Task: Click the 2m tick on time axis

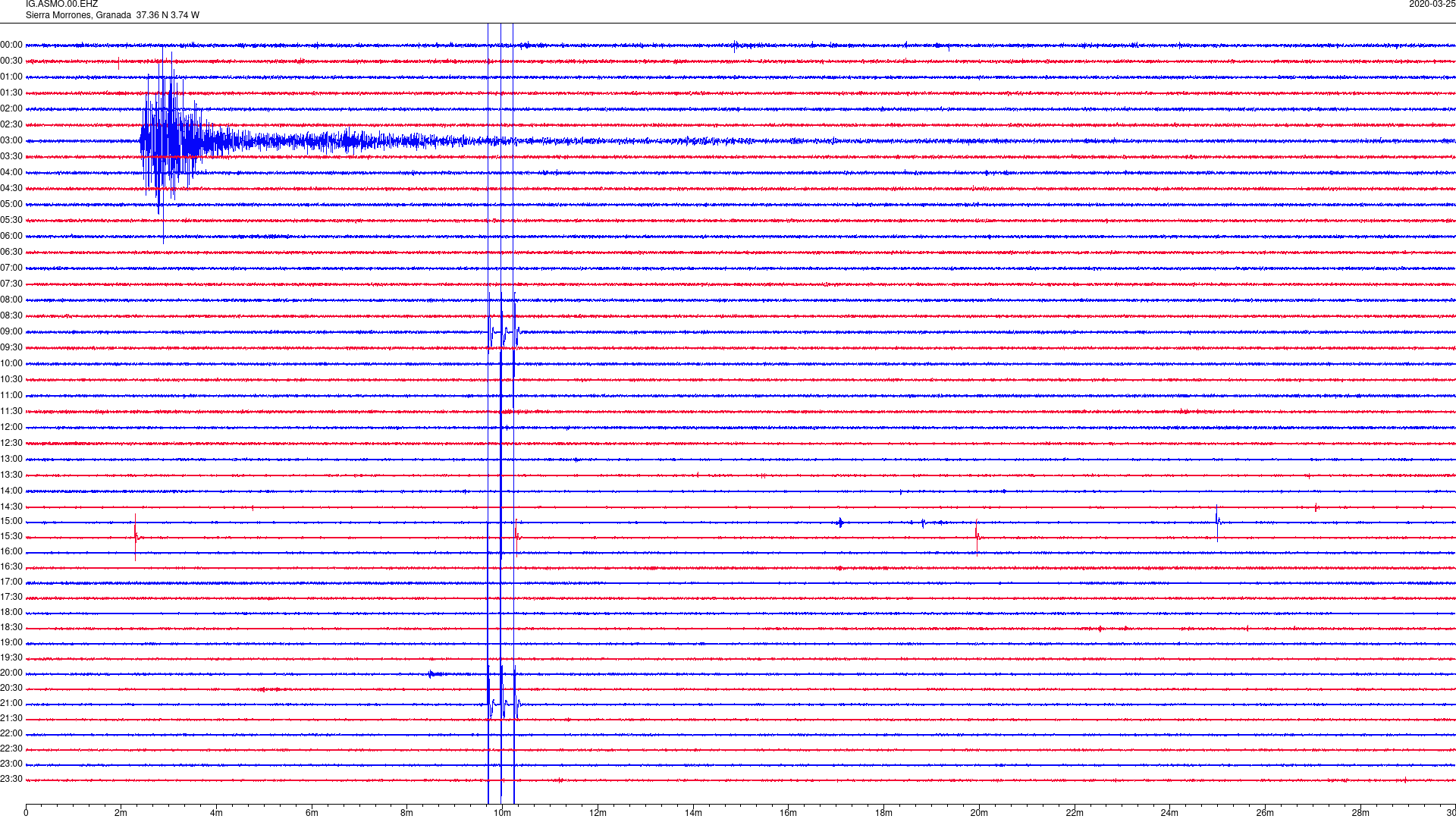Action: click(121, 813)
